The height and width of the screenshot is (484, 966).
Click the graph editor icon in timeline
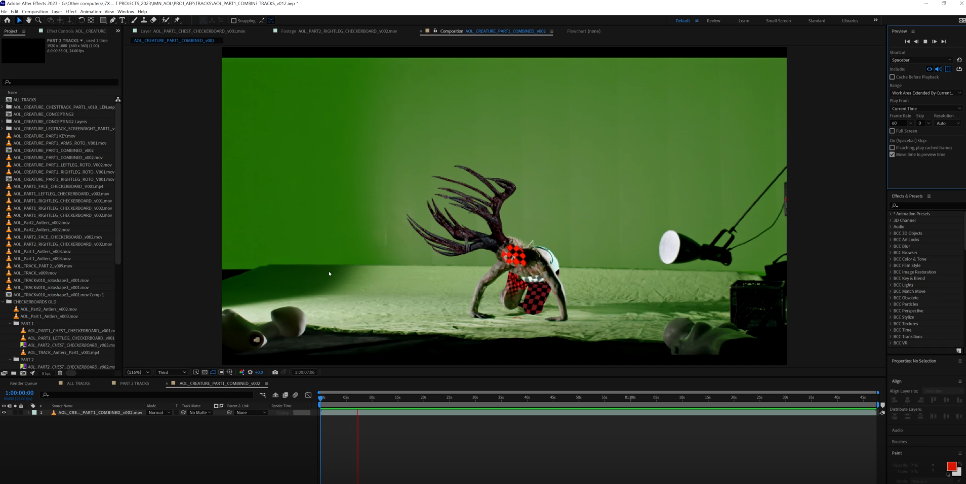pyautogui.click(x=308, y=395)
